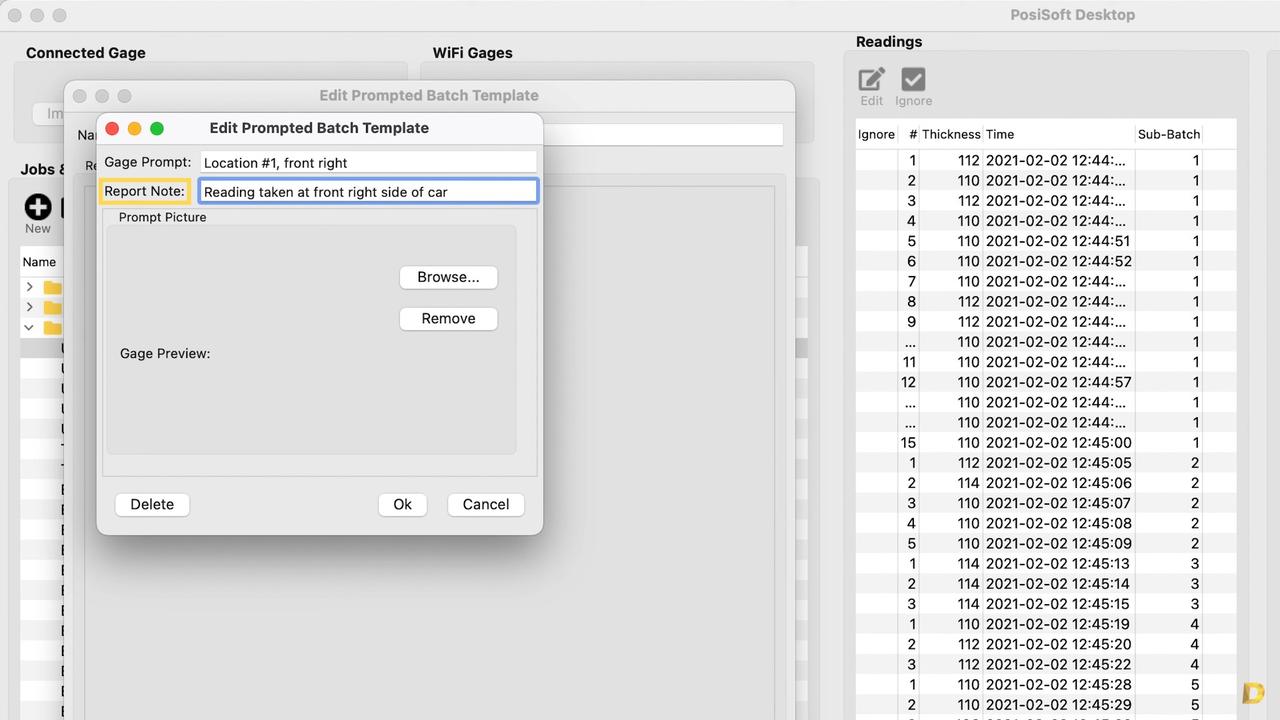Click the Sub-Batch column header
Viewport: 1280px width, 720px height.
click(1168, 134)
